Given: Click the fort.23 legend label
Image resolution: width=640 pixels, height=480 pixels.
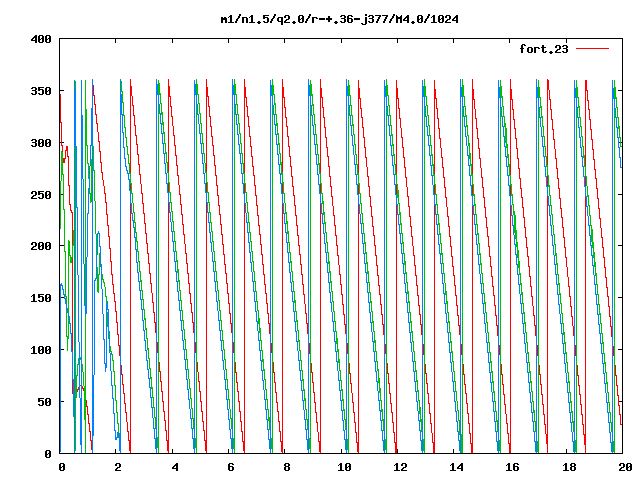Looking at the screenshot, I should 544,49.
